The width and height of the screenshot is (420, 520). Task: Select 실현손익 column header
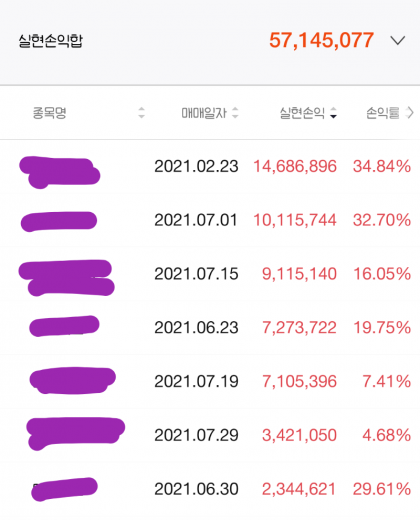302,113
